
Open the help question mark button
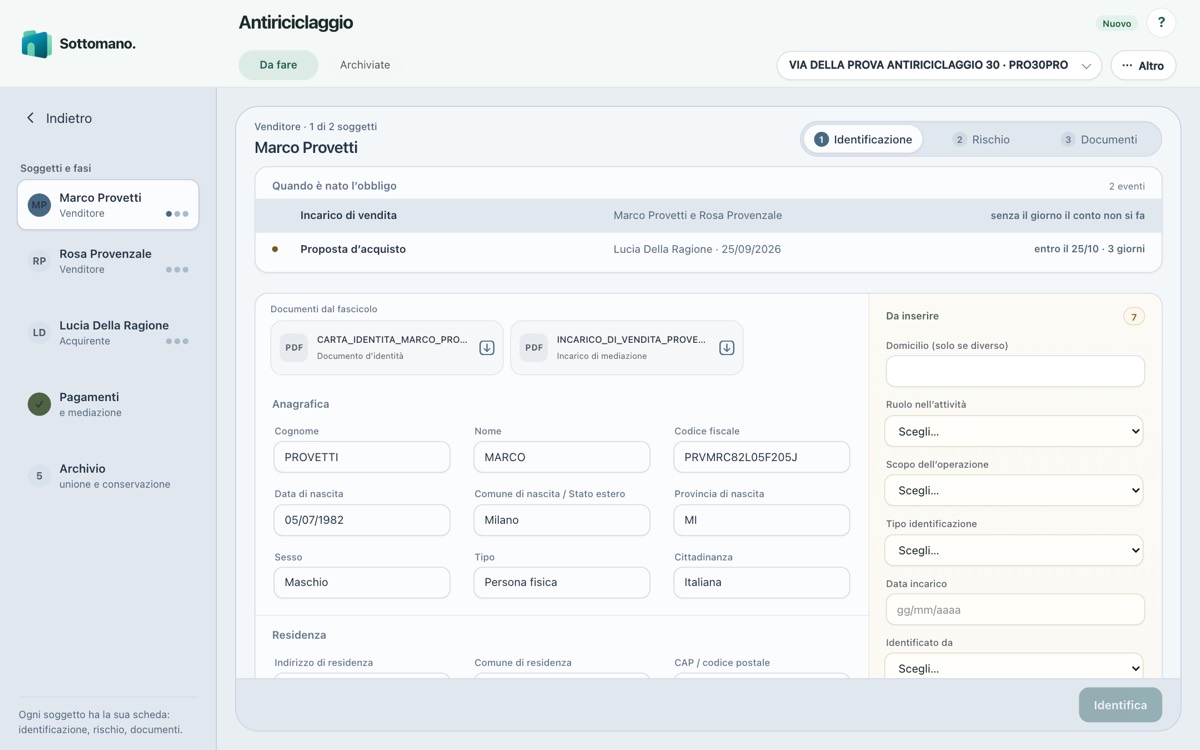coord(1161,23)
